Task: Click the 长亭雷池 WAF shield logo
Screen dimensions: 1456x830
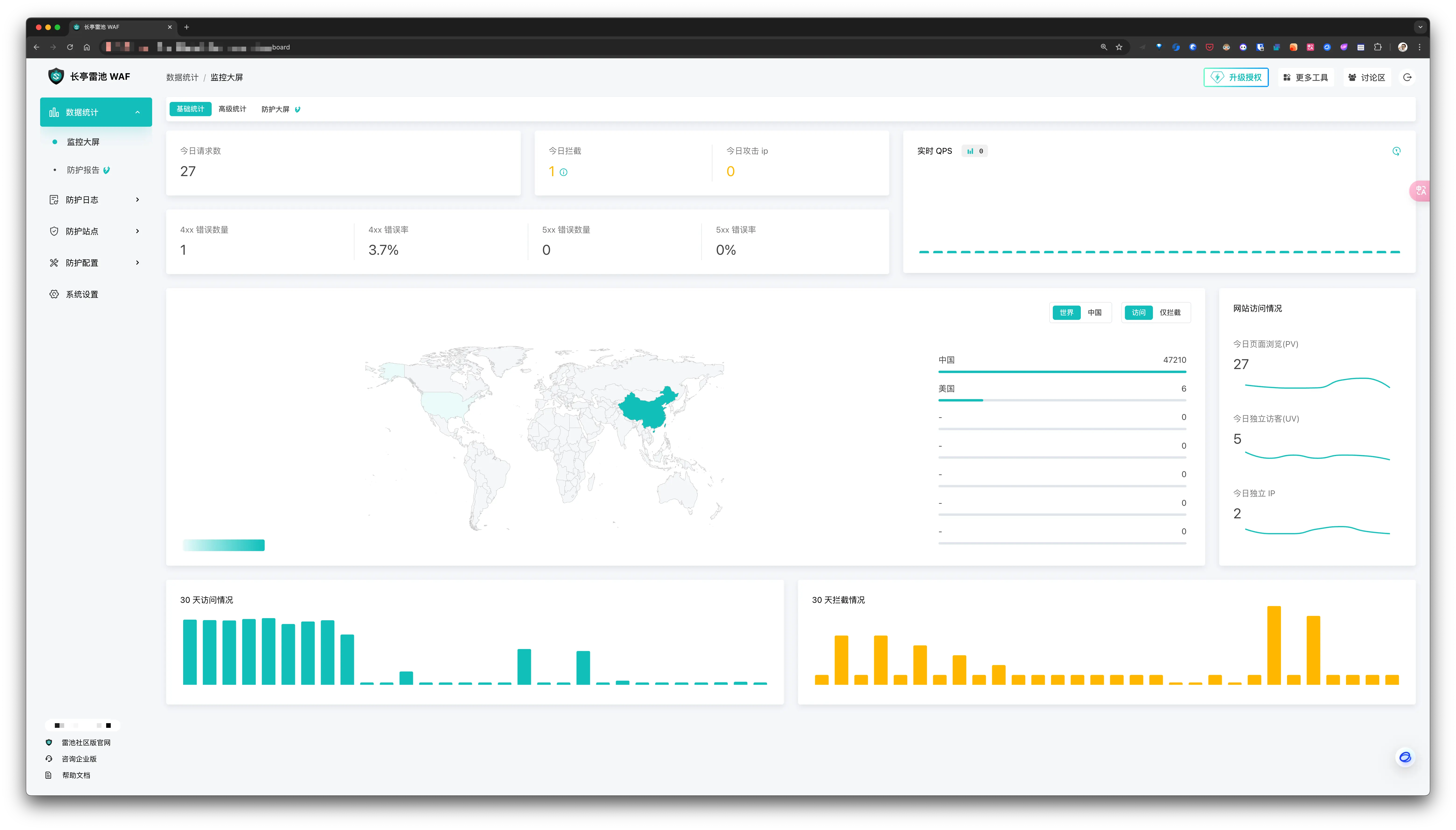Action: click(56, 76)
